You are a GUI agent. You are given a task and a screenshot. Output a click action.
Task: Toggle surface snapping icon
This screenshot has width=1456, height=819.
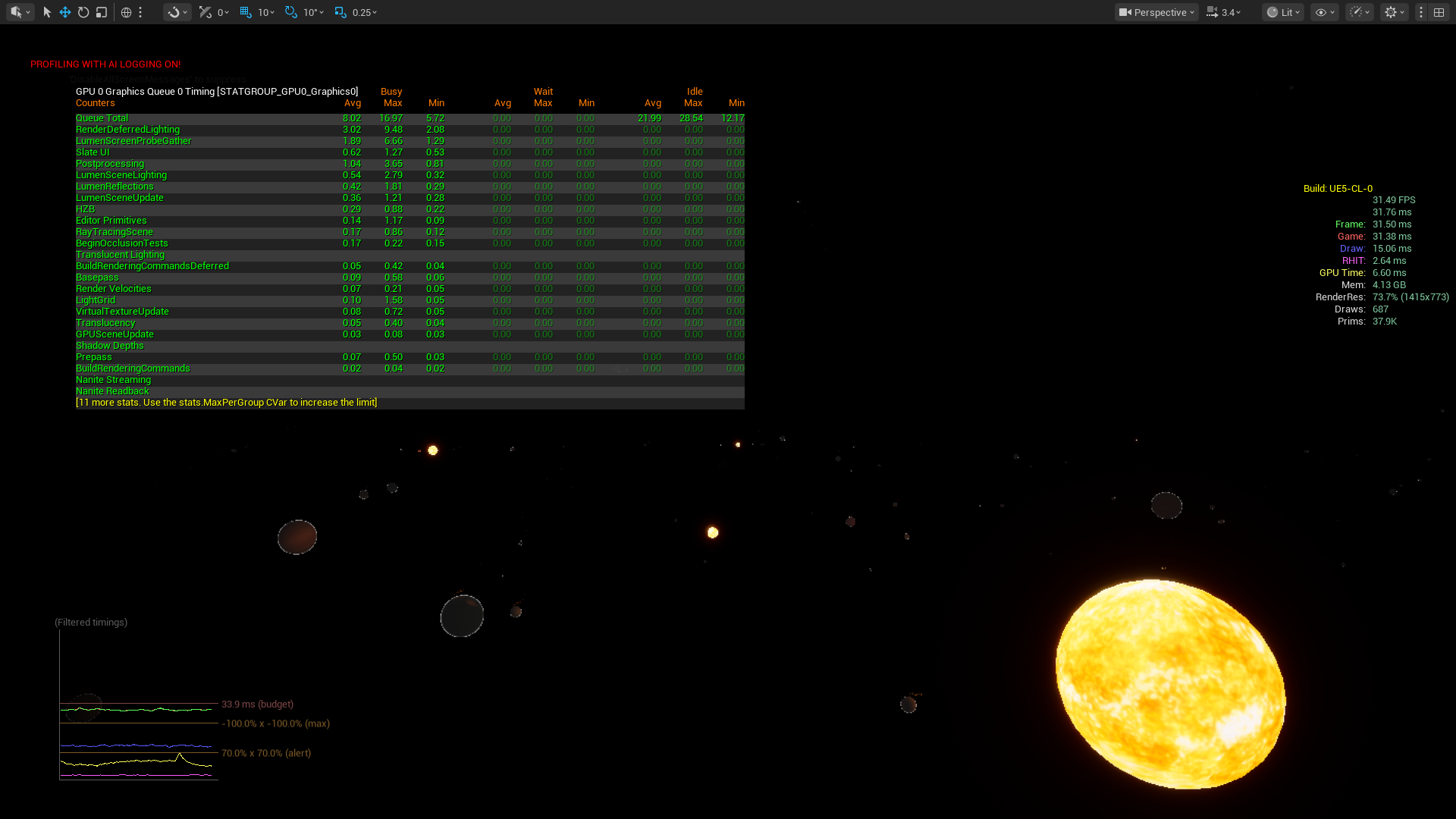206,12
